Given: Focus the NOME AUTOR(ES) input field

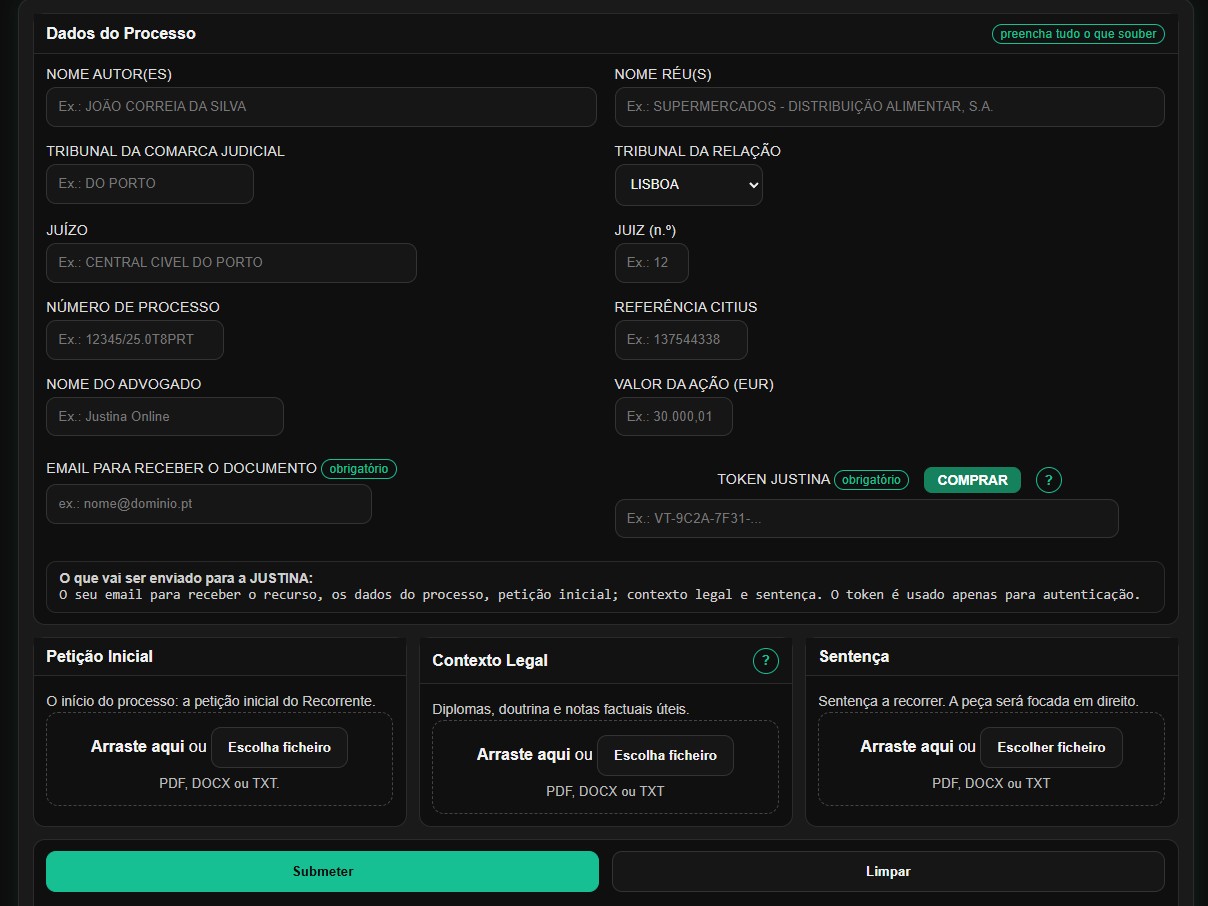Looking at the screenshot, I should point(320,107).
